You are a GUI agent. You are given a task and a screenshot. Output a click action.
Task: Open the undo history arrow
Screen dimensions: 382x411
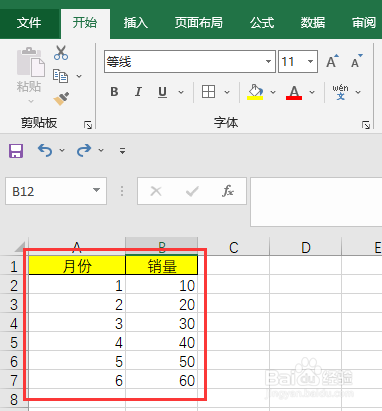pyautogui.click(x=62, y=151)
